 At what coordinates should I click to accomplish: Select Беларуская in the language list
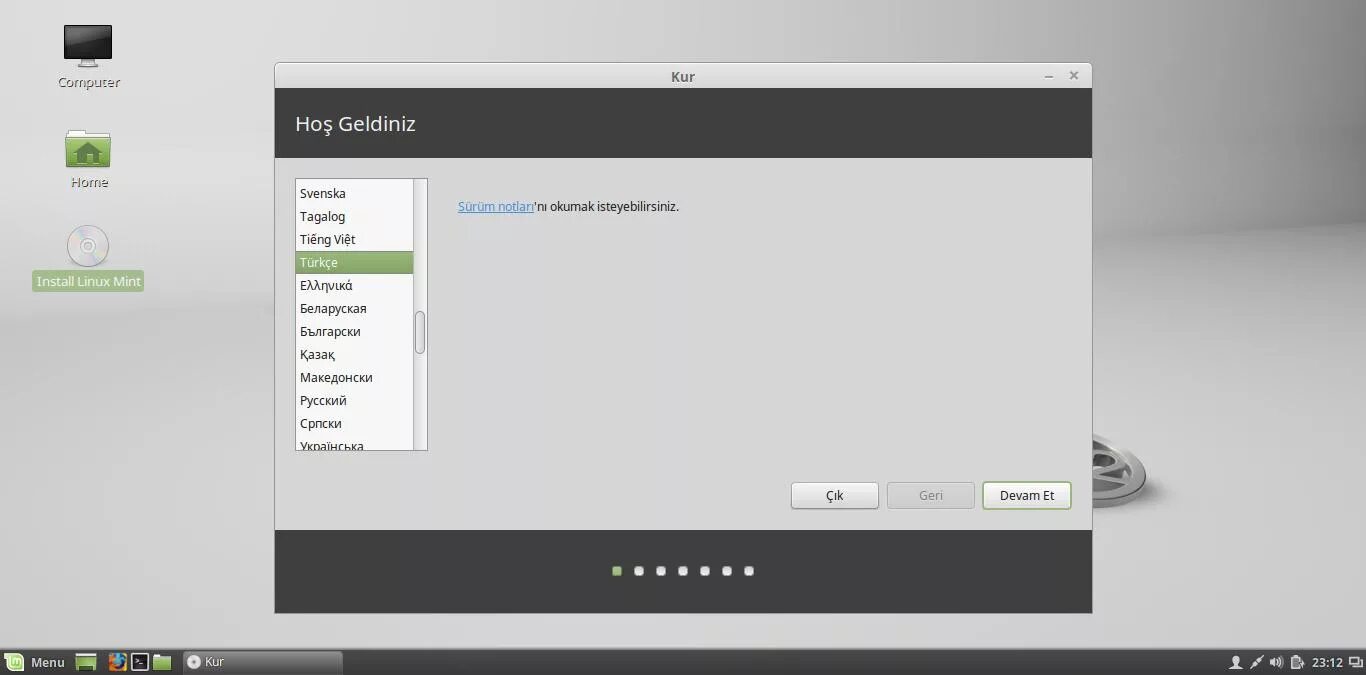coord(354,308)
